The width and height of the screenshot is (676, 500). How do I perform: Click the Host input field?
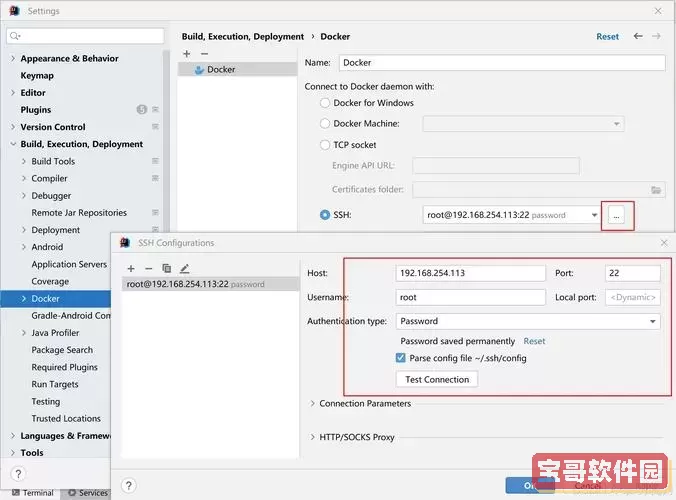coord(470,273)
